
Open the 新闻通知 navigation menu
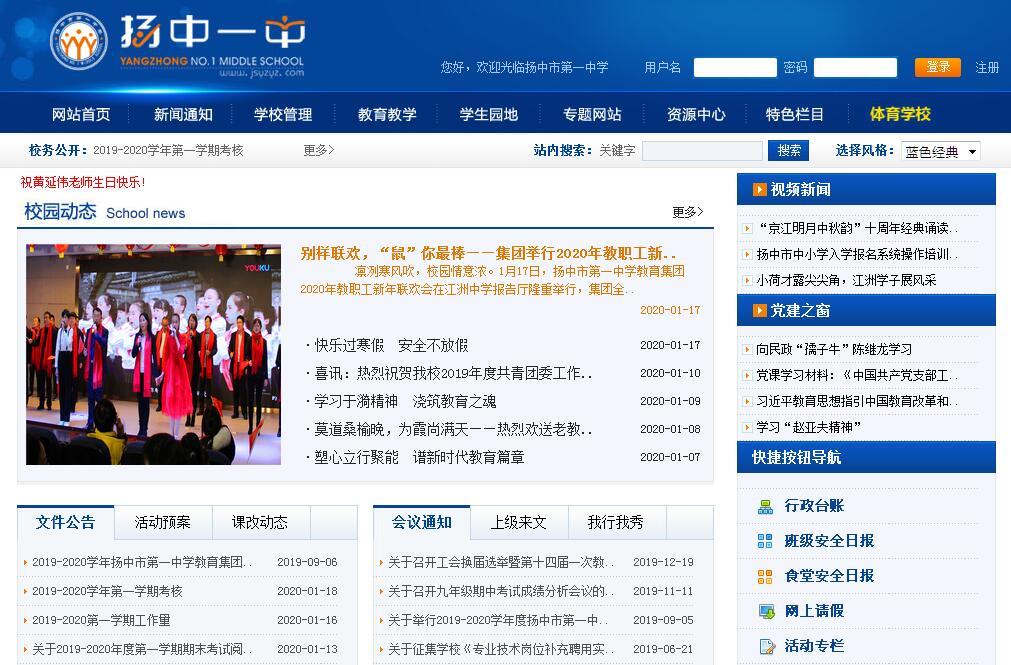click(x=183, y=114)
